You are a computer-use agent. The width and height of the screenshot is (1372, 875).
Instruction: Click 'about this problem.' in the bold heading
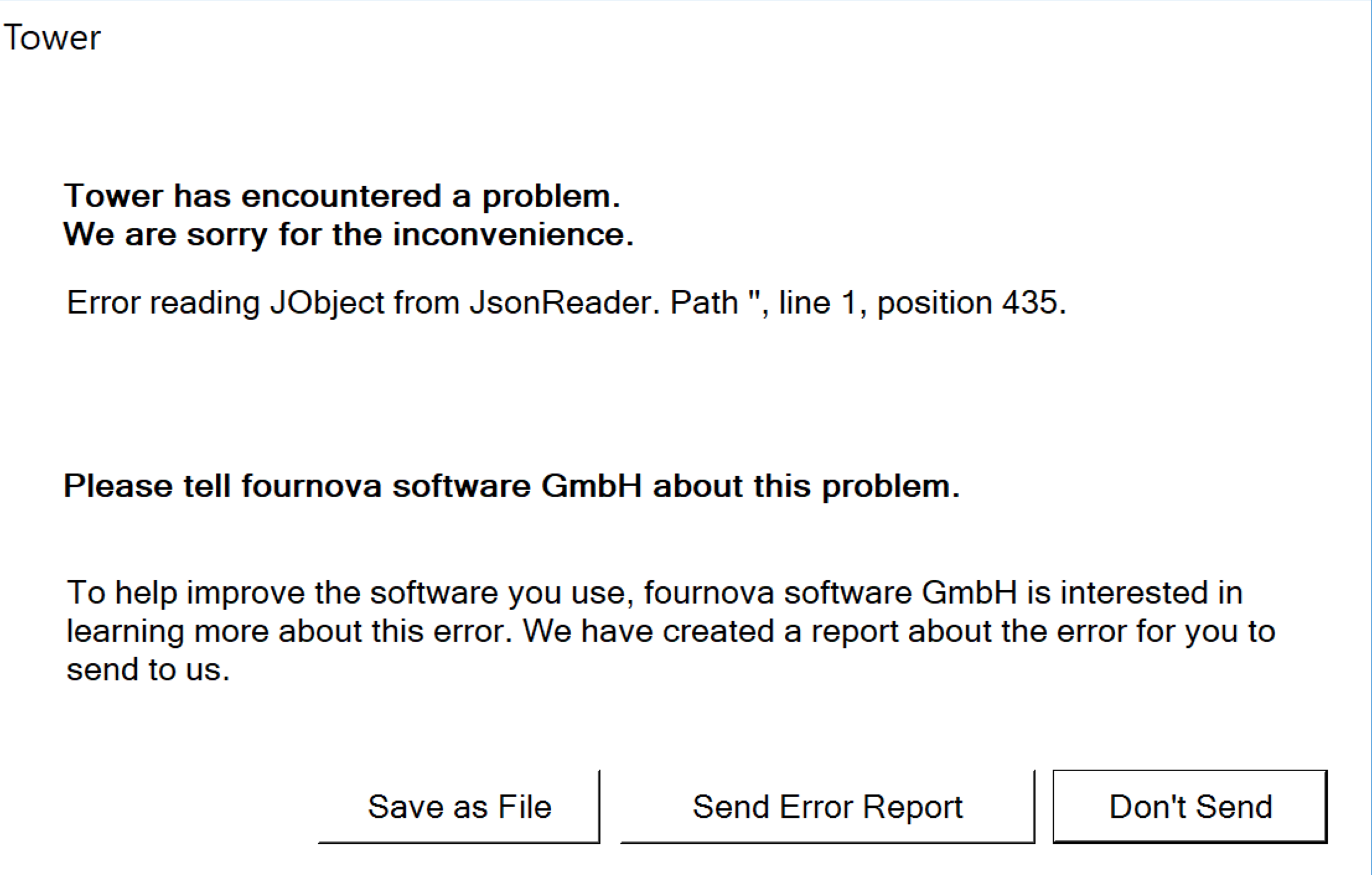coord(806,486)
